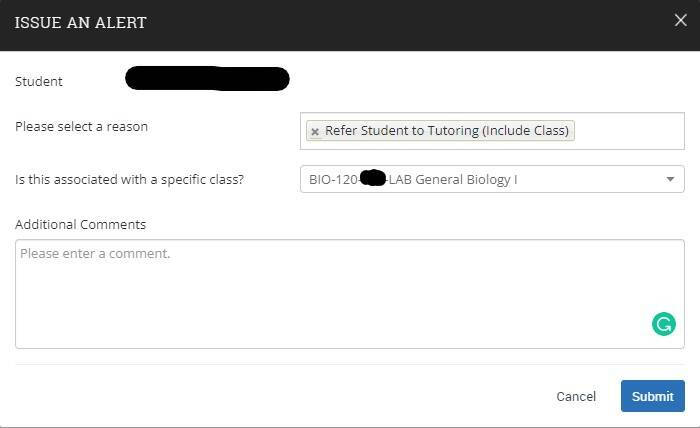Click the ISSUE AN ALERT header title
This screenshot has height=428, width=700.
tap(80, 22)
